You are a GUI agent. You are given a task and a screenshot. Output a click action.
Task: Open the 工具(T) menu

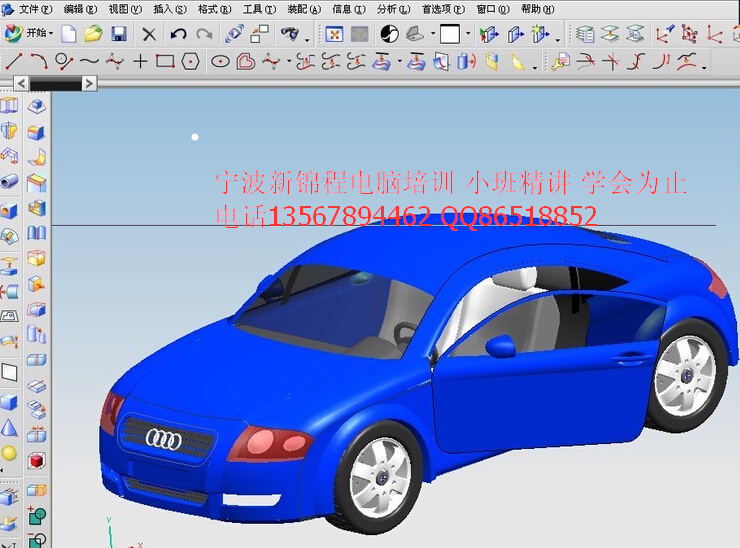(260, 9)
